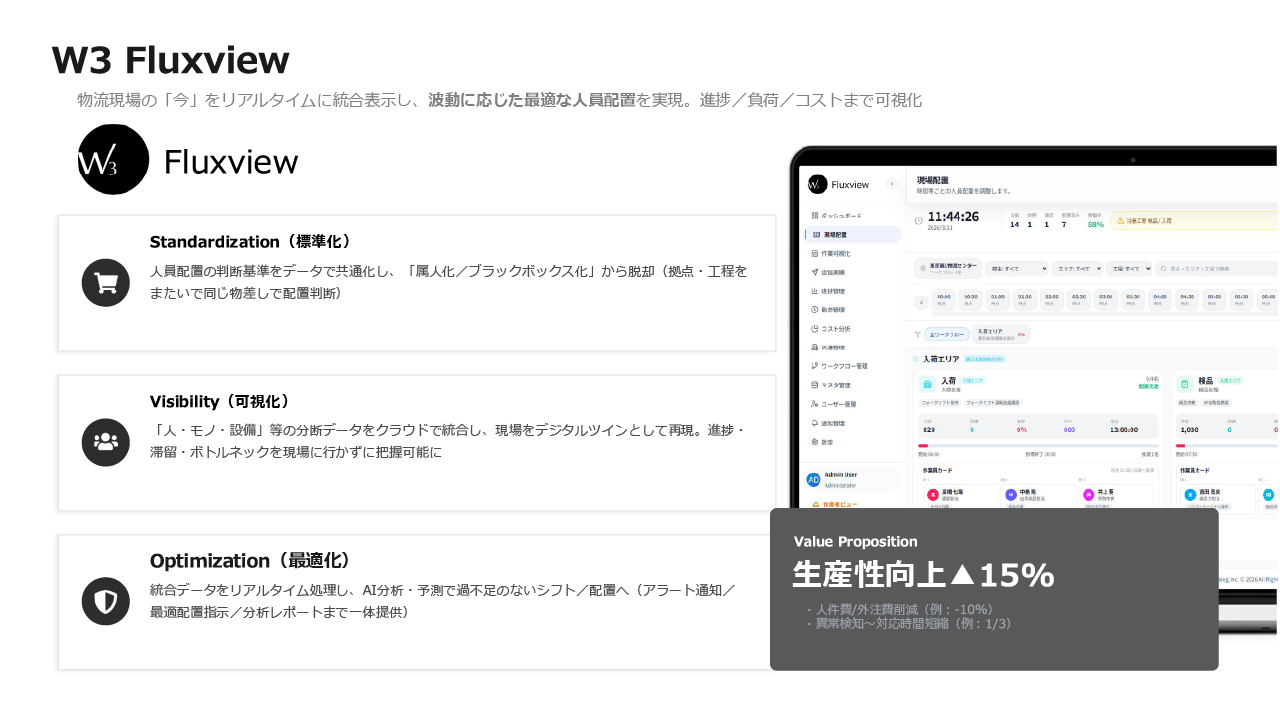Click the 作業者ビュー link at sidebar bottom
Image resolution: width=1280 pixels, height=701 pixels.
pyautogui.click(x=835, y=505)
